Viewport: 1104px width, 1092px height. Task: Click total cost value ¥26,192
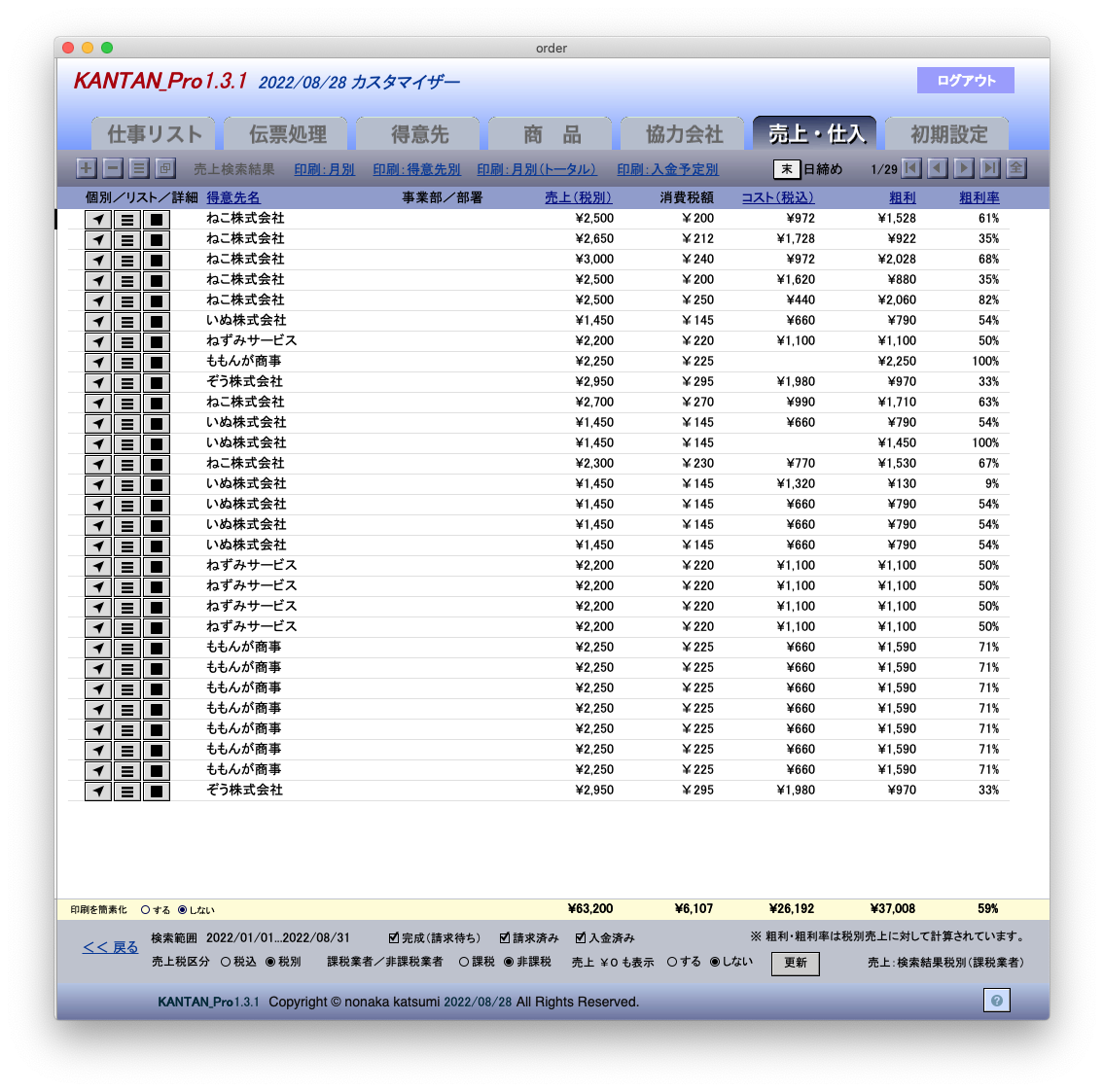[x=792, y=909]
